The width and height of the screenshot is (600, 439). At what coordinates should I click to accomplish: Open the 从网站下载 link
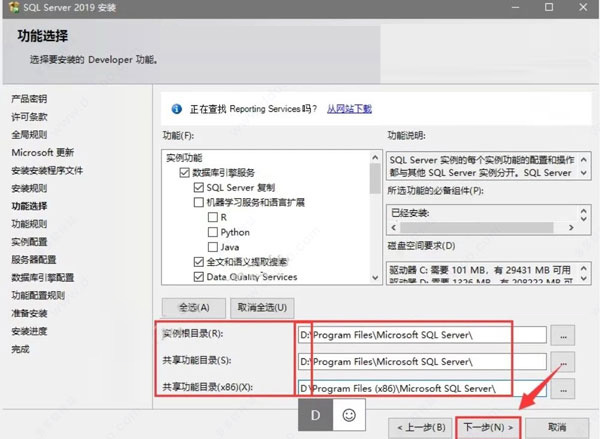point(349,108)
